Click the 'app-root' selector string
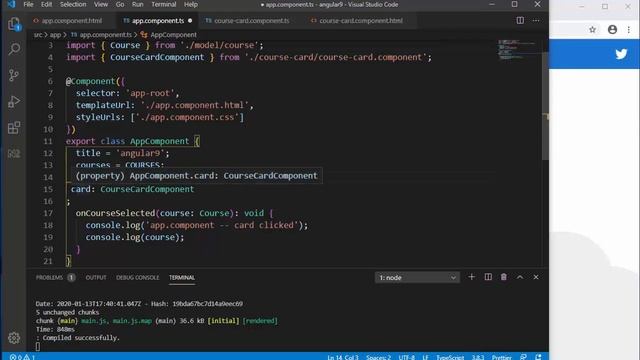 point(150,93)
